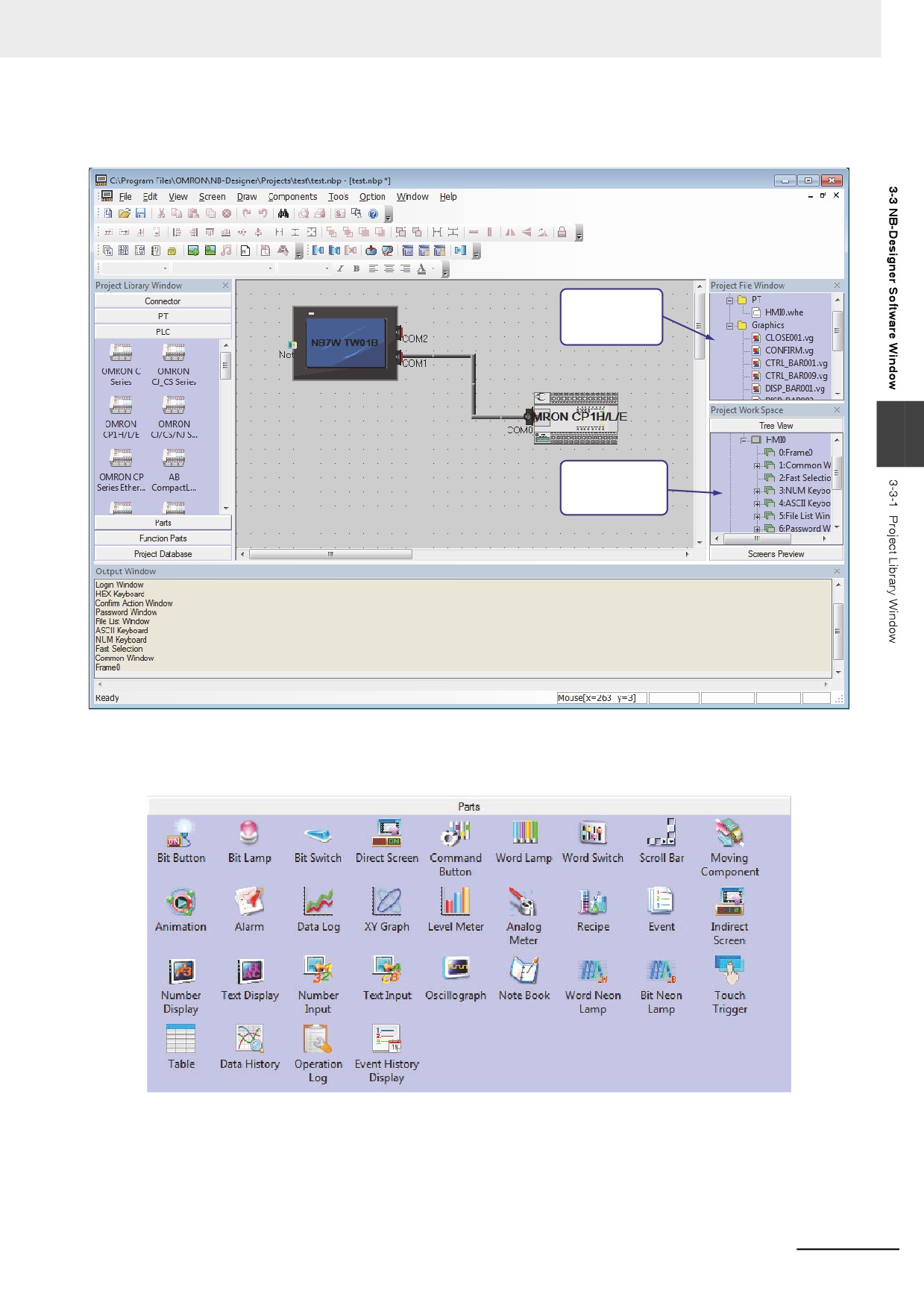Open the Window menu
924x1308 pixels.
pyautogui.click(x=412, y=197)
